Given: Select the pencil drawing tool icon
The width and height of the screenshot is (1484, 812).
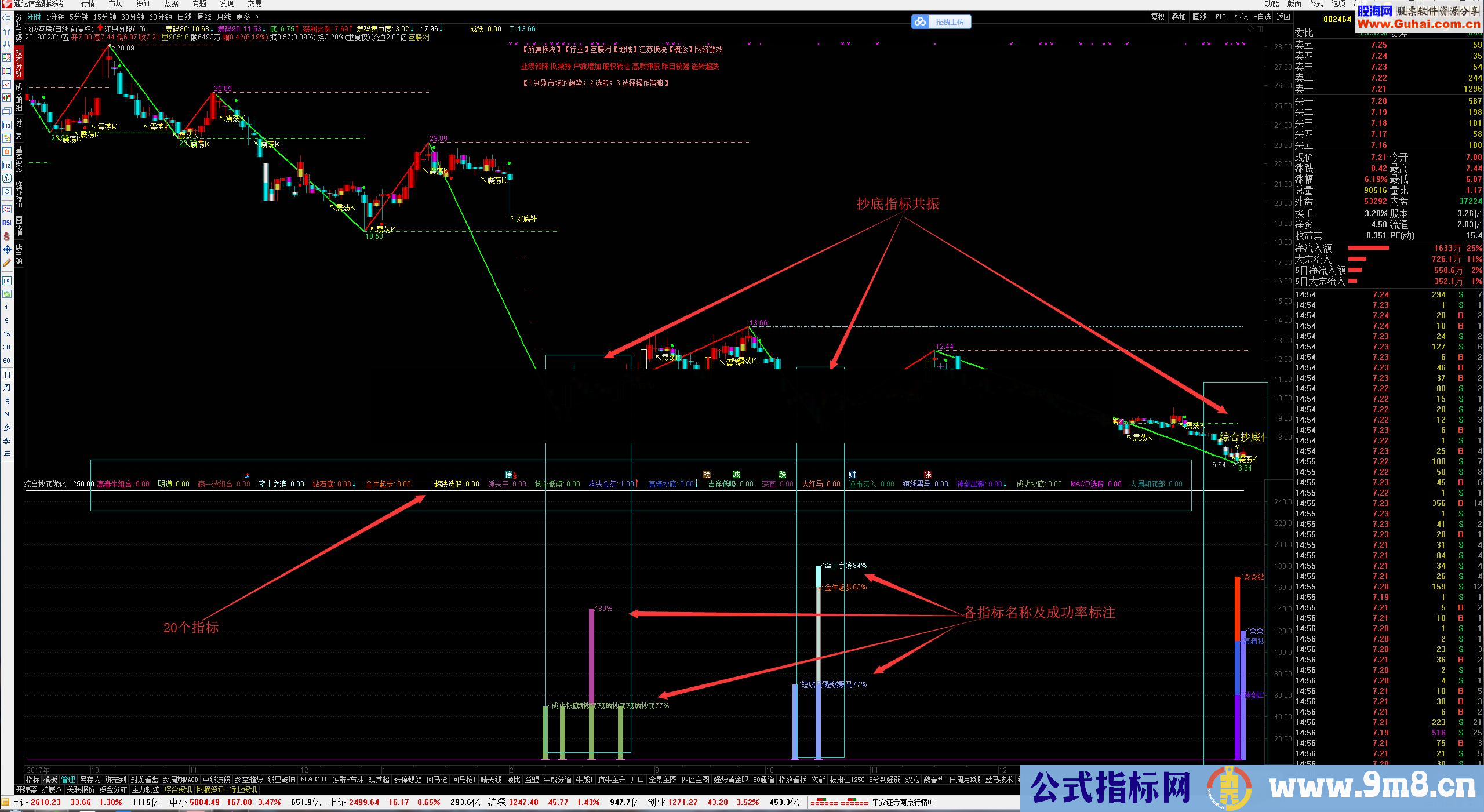Looking at the screenshot, I should [x=6, y=263].
